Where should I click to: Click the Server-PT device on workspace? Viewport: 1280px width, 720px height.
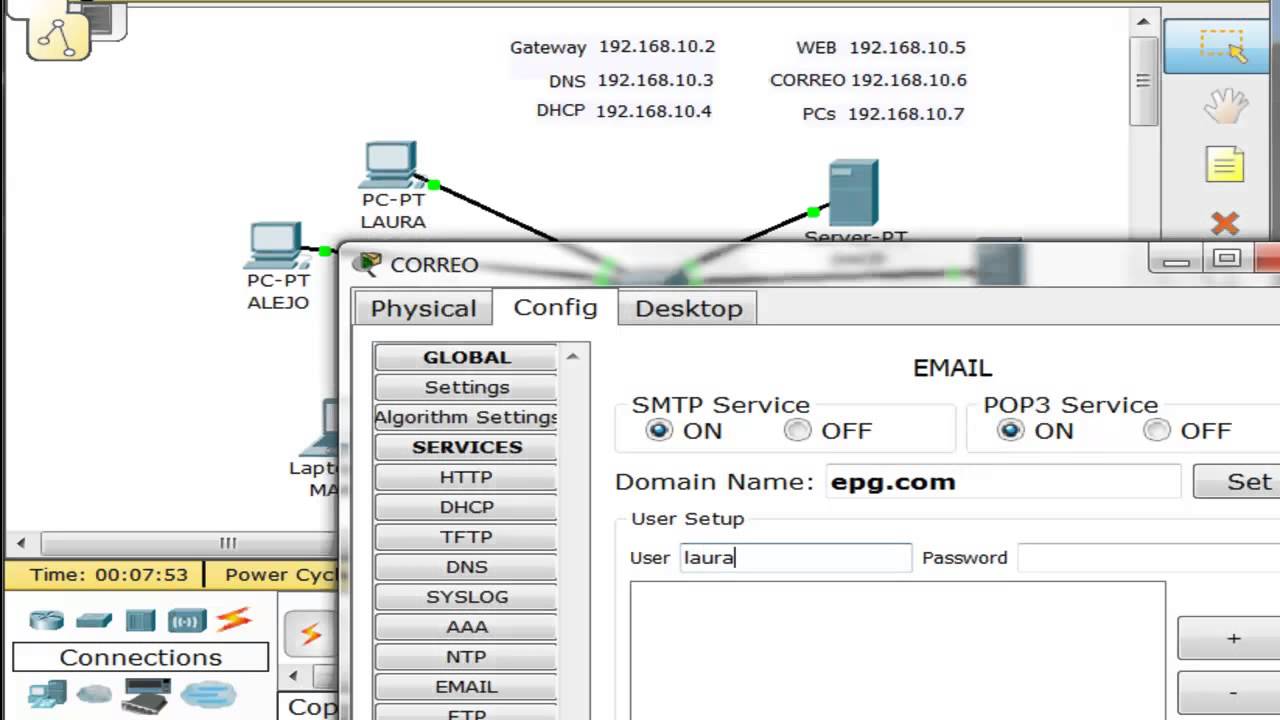(x=854, y=194)
